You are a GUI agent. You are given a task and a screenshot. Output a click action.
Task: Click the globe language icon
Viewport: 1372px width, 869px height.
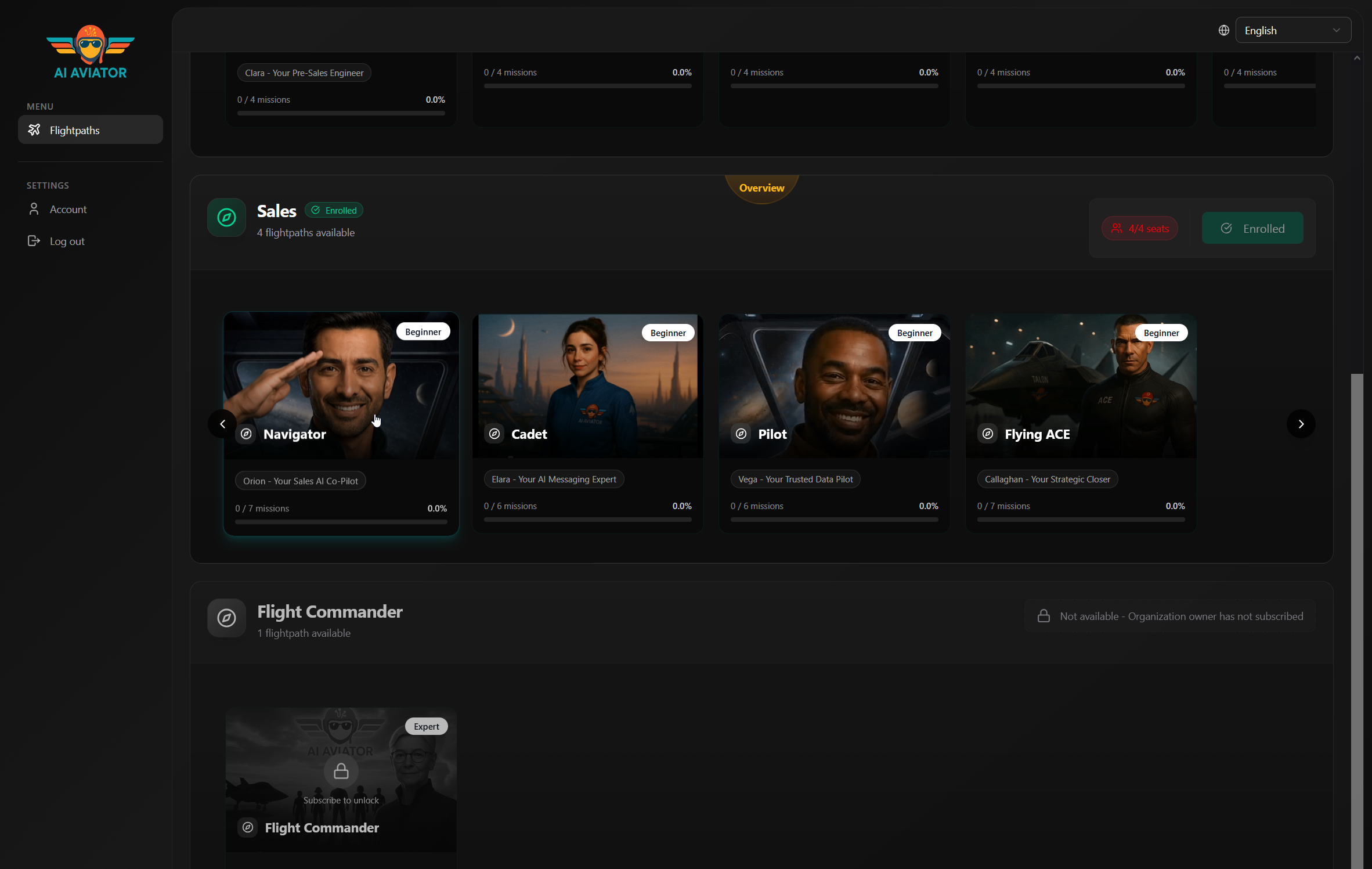(x=1223, y=30)
